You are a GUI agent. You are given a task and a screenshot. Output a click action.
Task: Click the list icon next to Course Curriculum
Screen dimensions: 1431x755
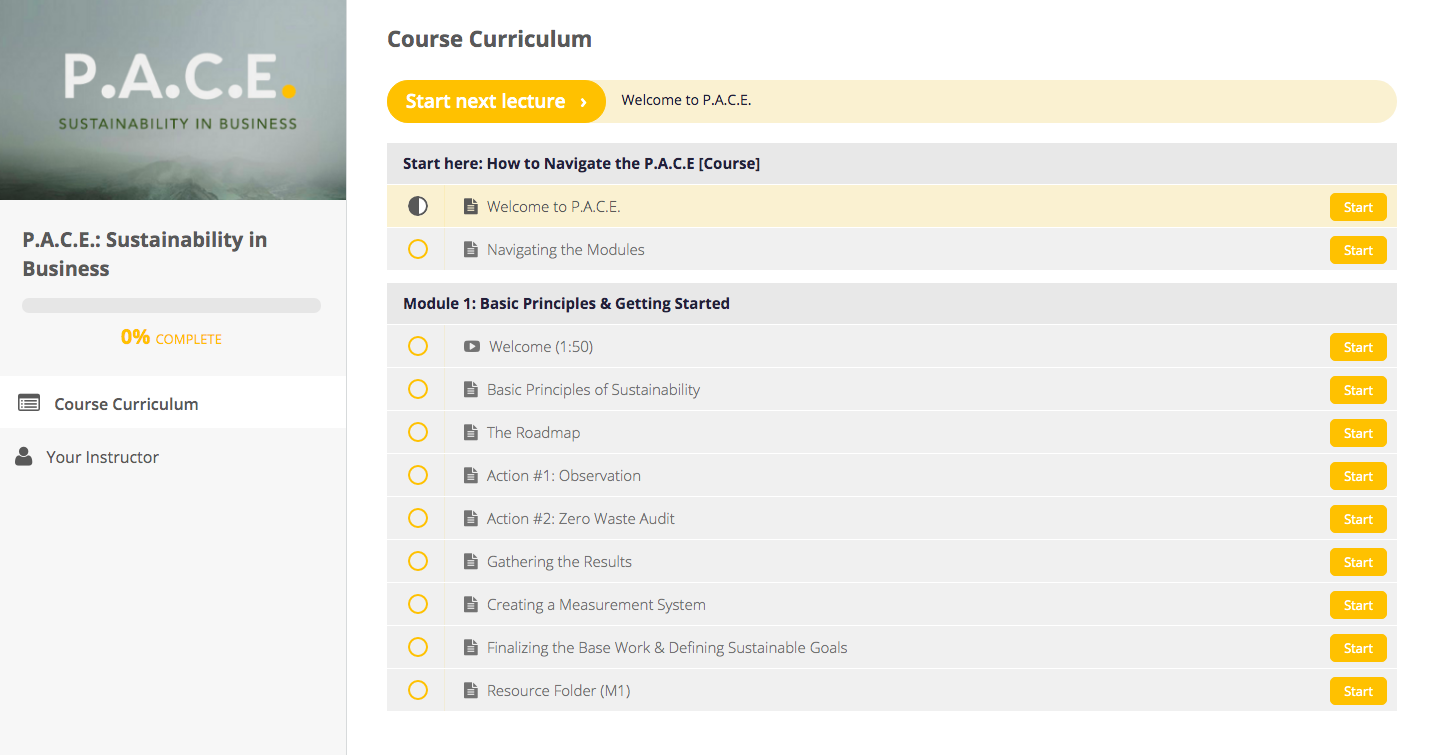coord(29,404)
